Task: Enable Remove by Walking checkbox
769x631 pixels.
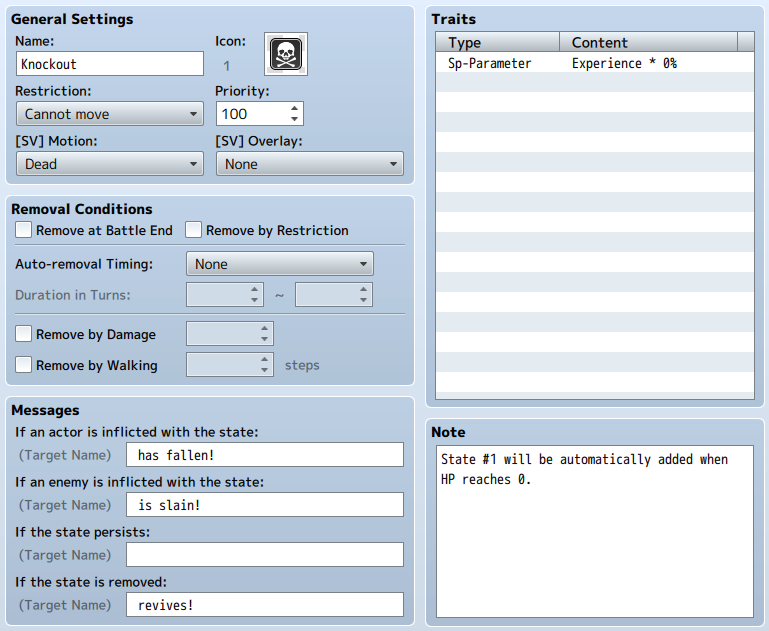Action: pos(24,365)
